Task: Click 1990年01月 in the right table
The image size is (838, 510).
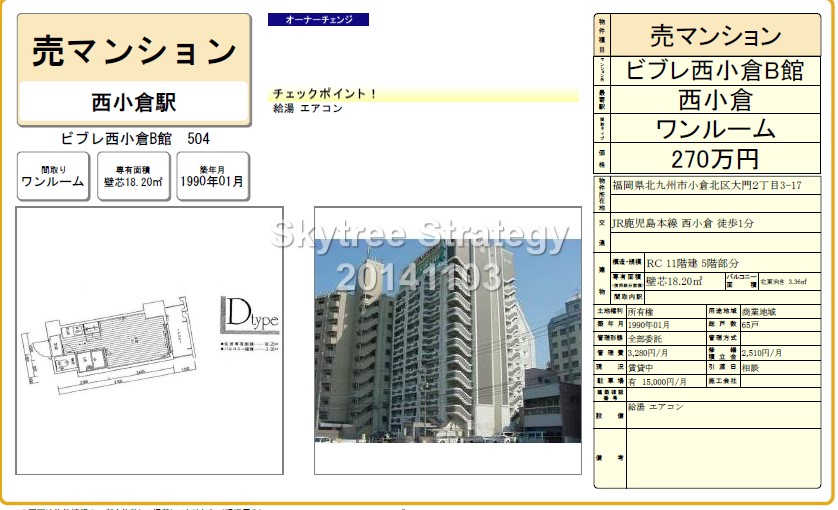Action: tap(648, 325)
